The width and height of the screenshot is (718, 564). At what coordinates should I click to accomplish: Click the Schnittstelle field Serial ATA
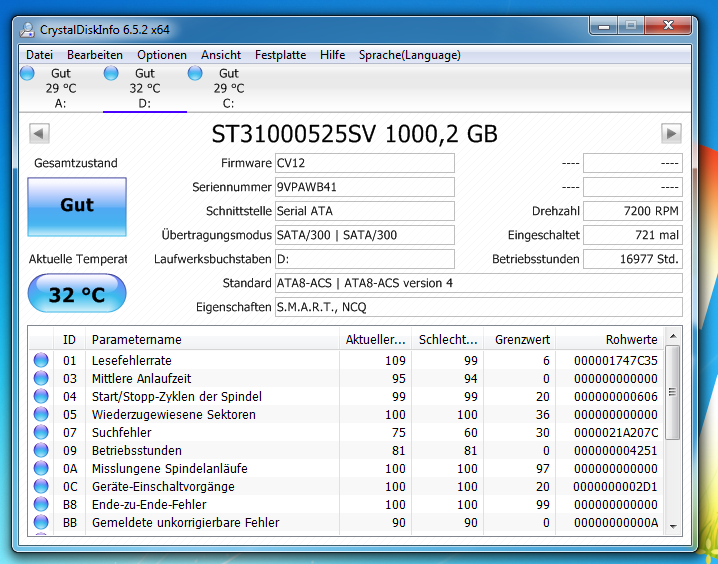pos(364,211)
